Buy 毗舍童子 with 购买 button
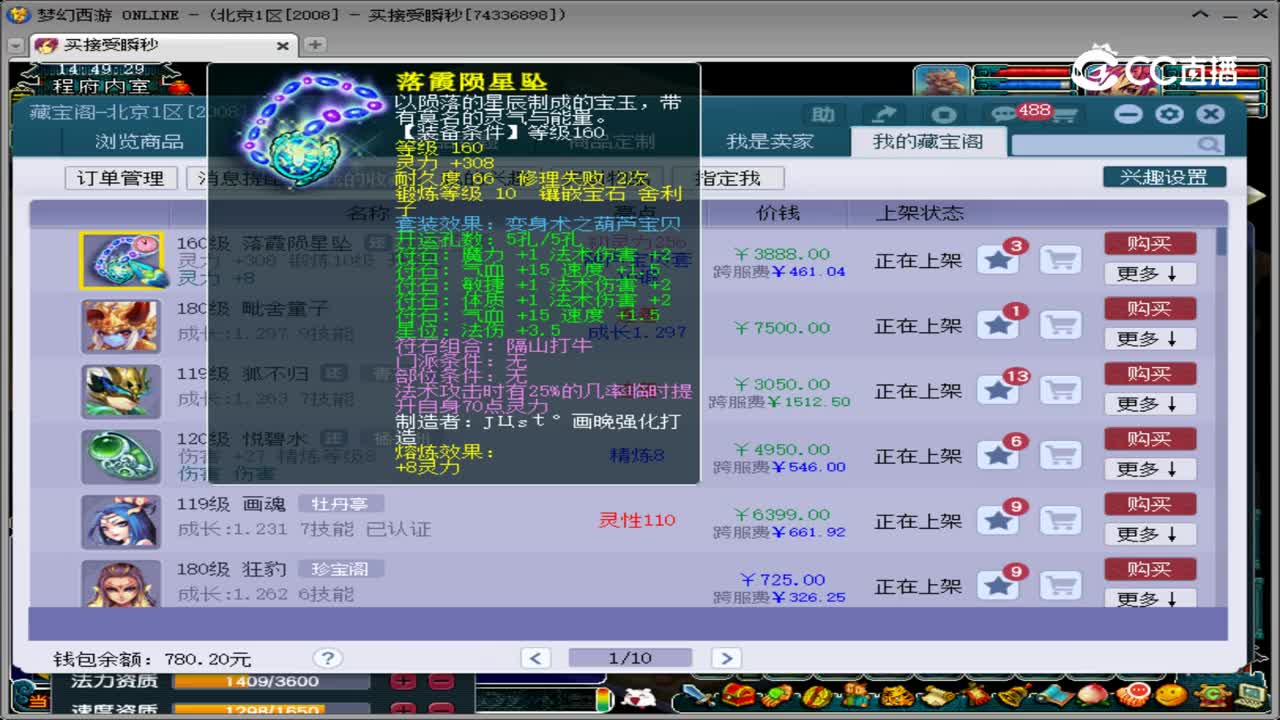The height and width of the screenshot is (720, 1280). [x=1150, y=308]
